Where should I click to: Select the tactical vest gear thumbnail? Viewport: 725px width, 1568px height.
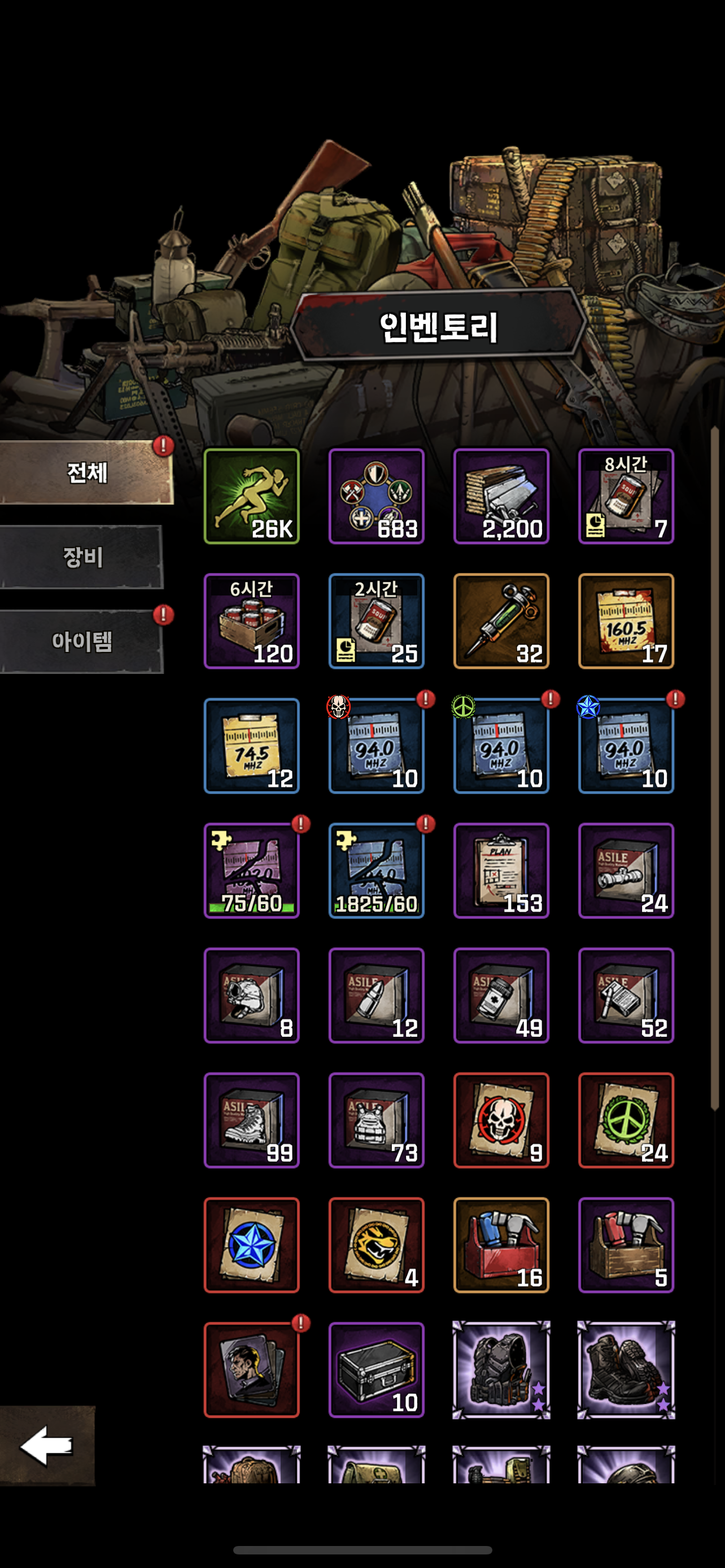[501, 1369]
